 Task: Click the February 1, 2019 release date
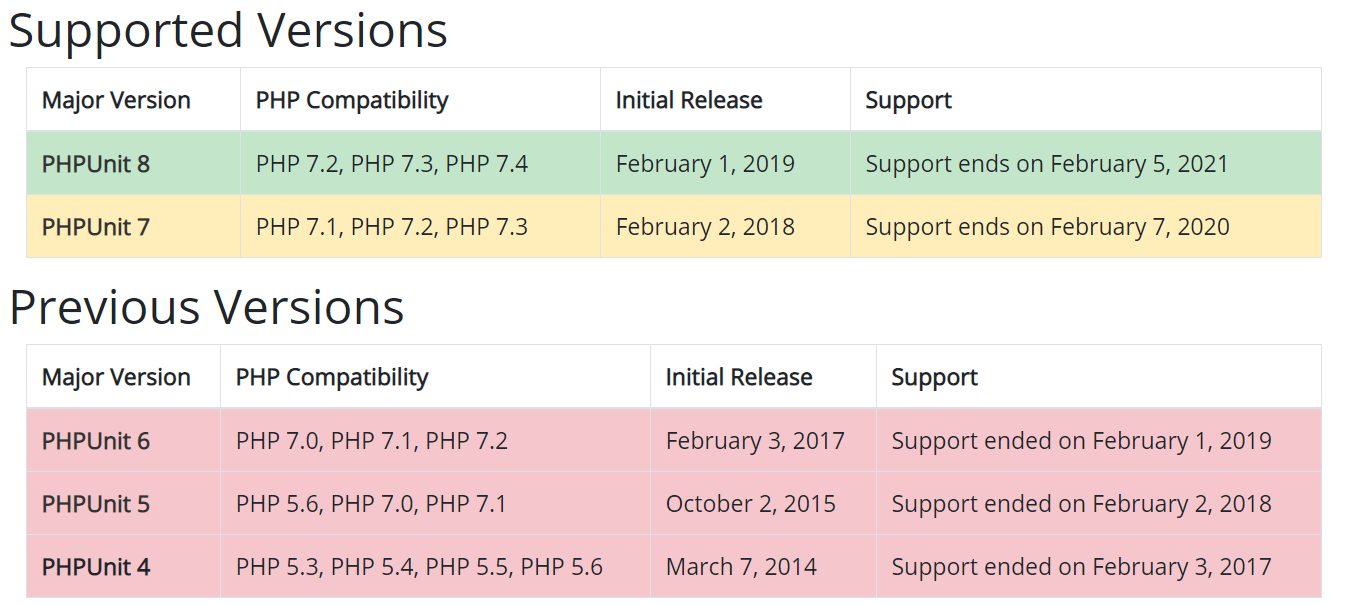[705, 164]
